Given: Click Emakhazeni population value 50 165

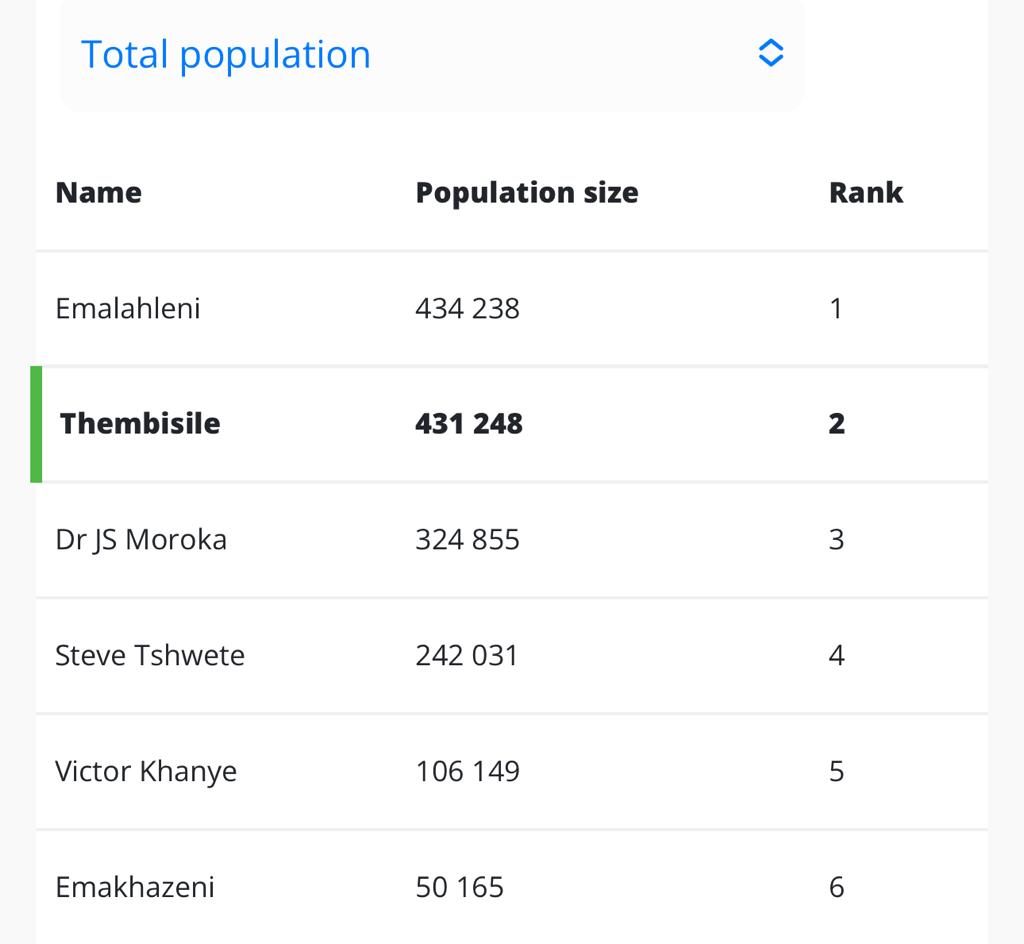Looking at the screenshot, I should pos(459,887).
